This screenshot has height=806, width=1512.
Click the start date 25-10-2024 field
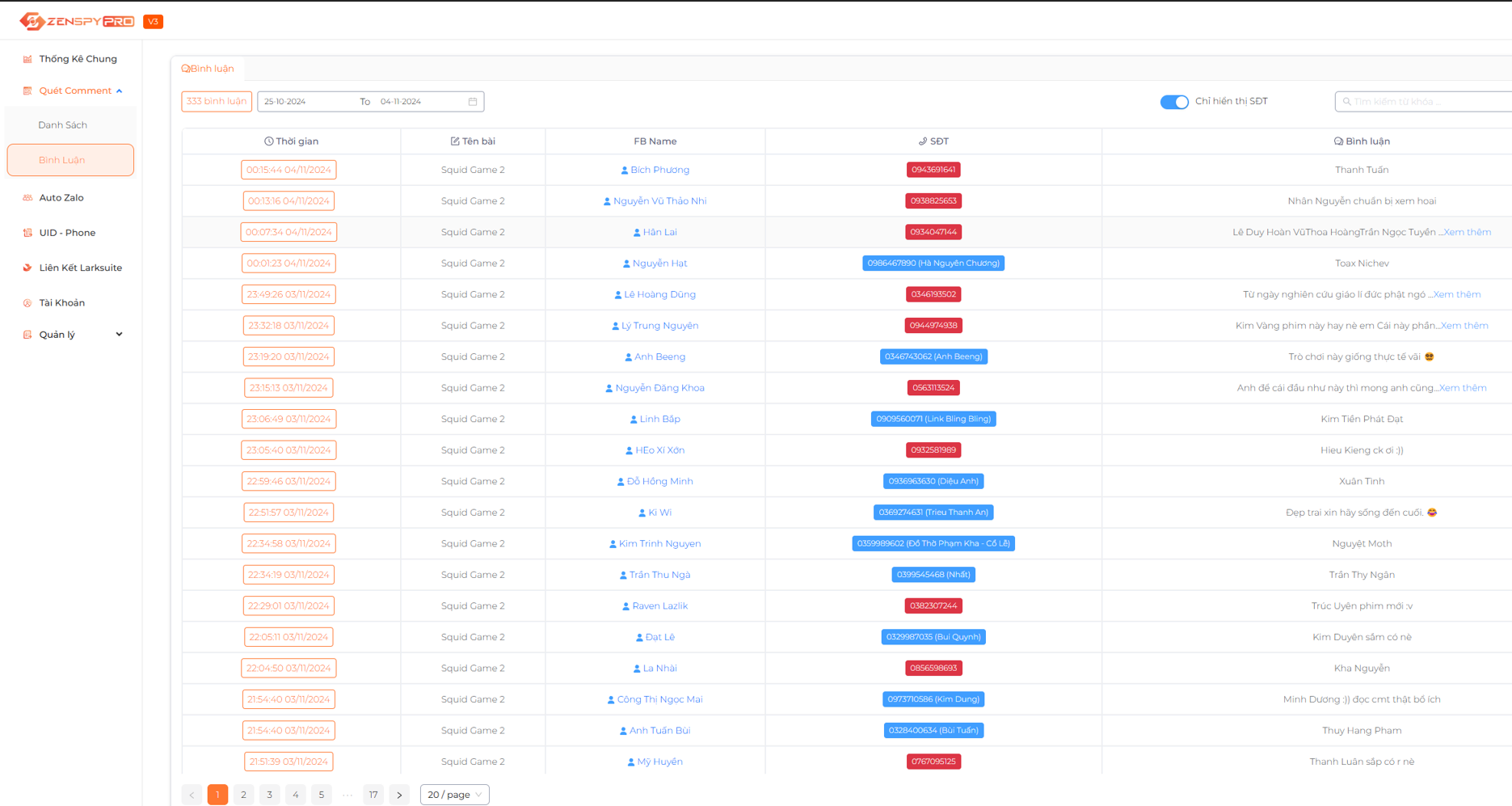click(x=307, y=102)
